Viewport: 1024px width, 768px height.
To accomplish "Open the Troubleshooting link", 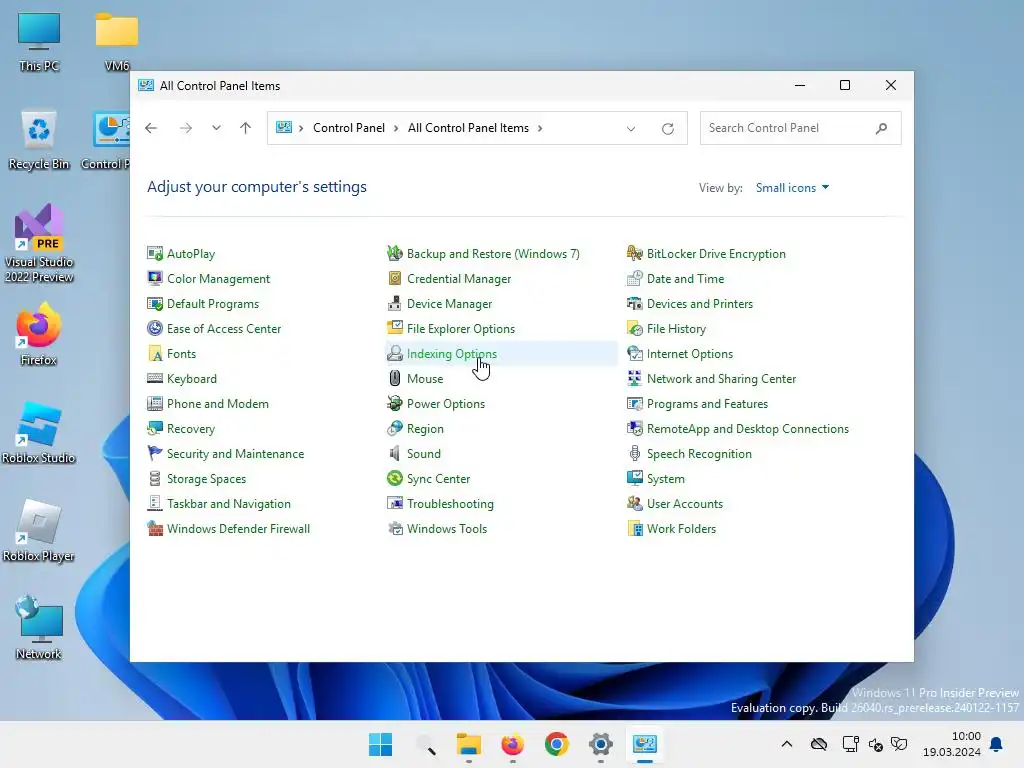I will tap(450, 504).
